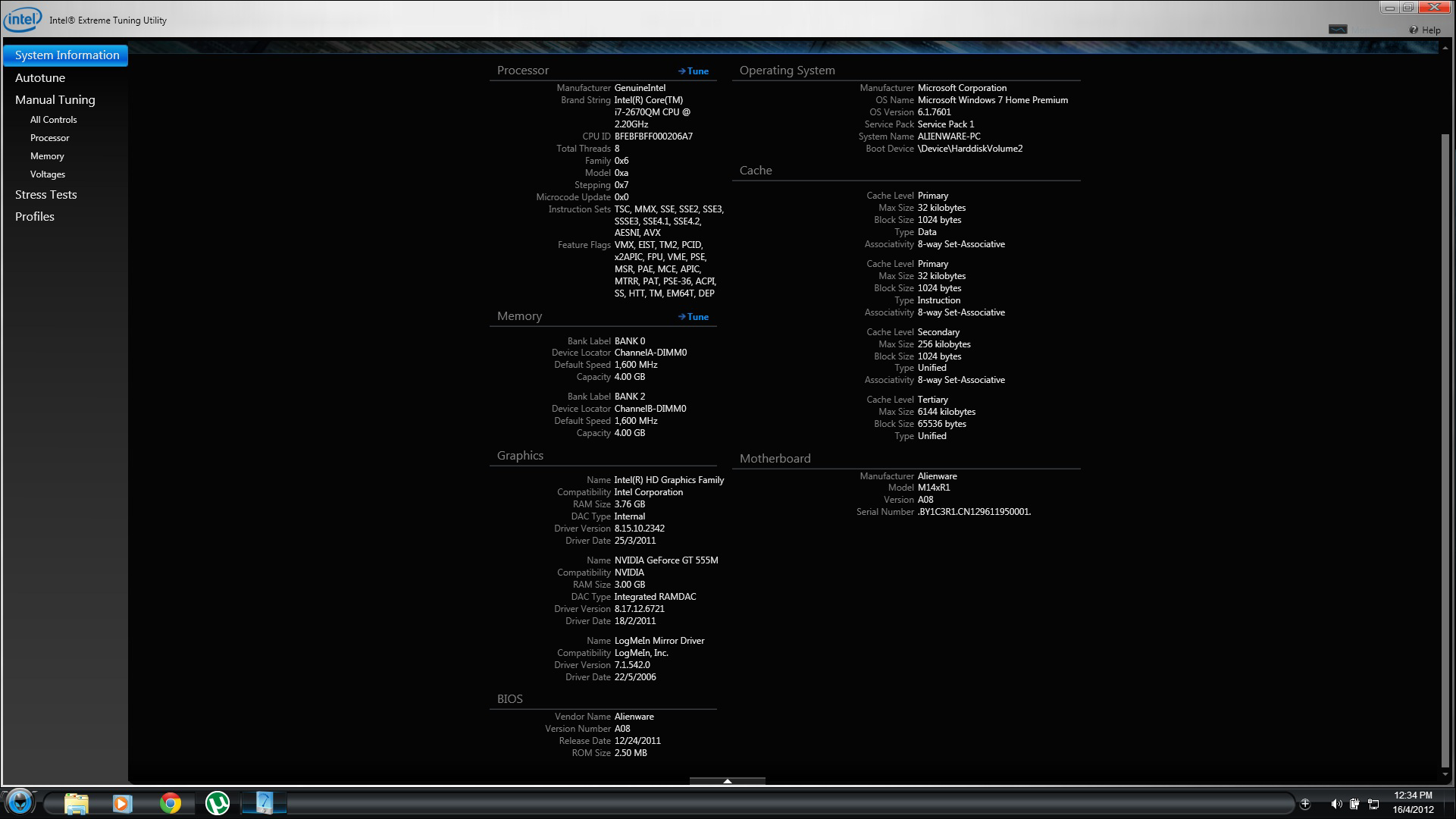Go to All Controls under Manual Tuning
The image size is (1456, 819).
click(53, 120)
